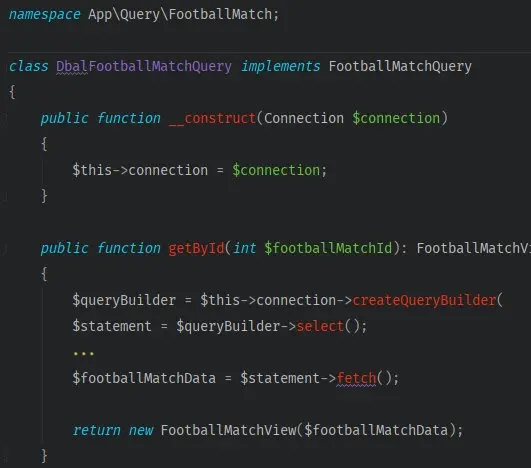Select class name DbalFootballMatchQuery
Image resolution: width=531 pixels, height=468 pixels.
tap(144, 66)
